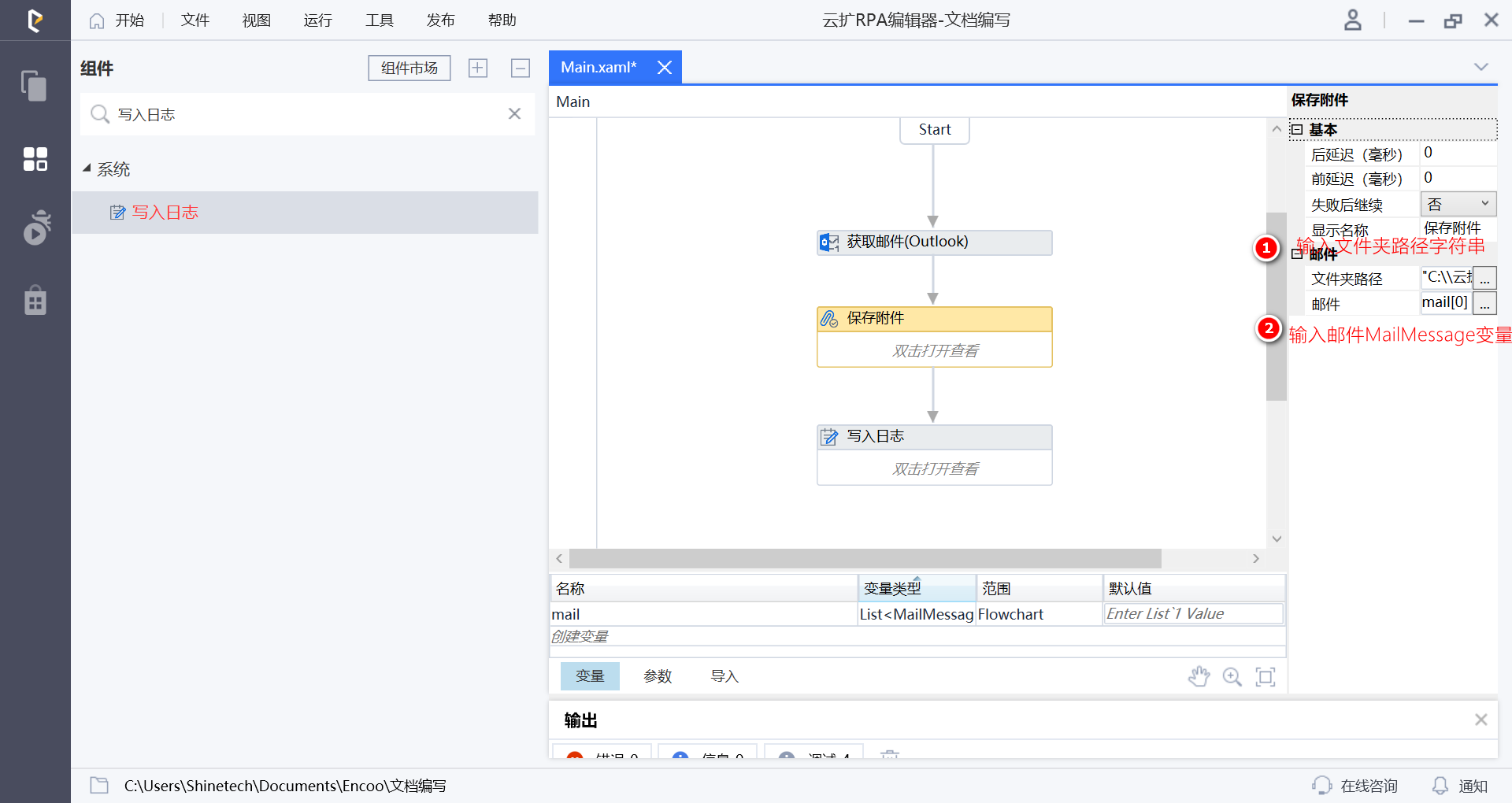1512x803 pixels.
Task: Click the home icon next to 开始
Action: (x=96, y=20)
